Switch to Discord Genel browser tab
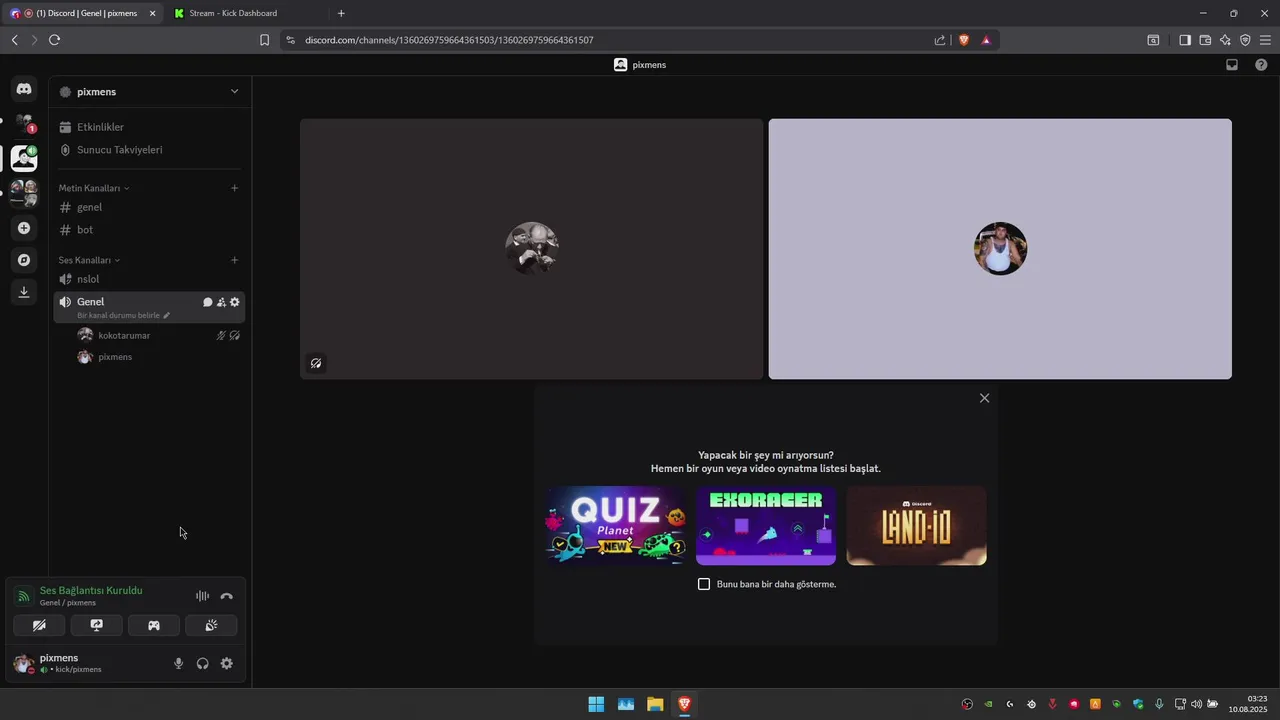Screen dimensions: 1280x720 pyautogui.click(x=83, y=13)
